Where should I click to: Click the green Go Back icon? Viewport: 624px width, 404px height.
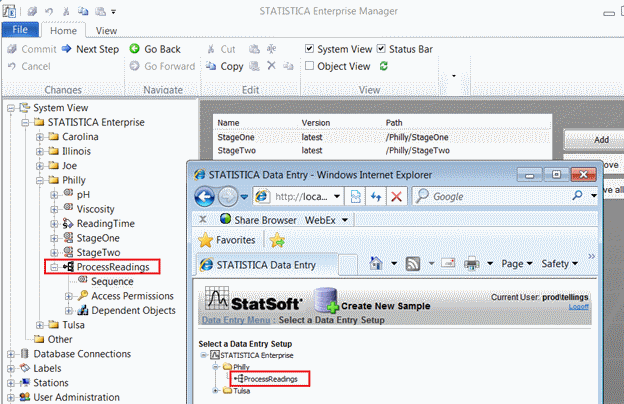click(x=135, y=49)
